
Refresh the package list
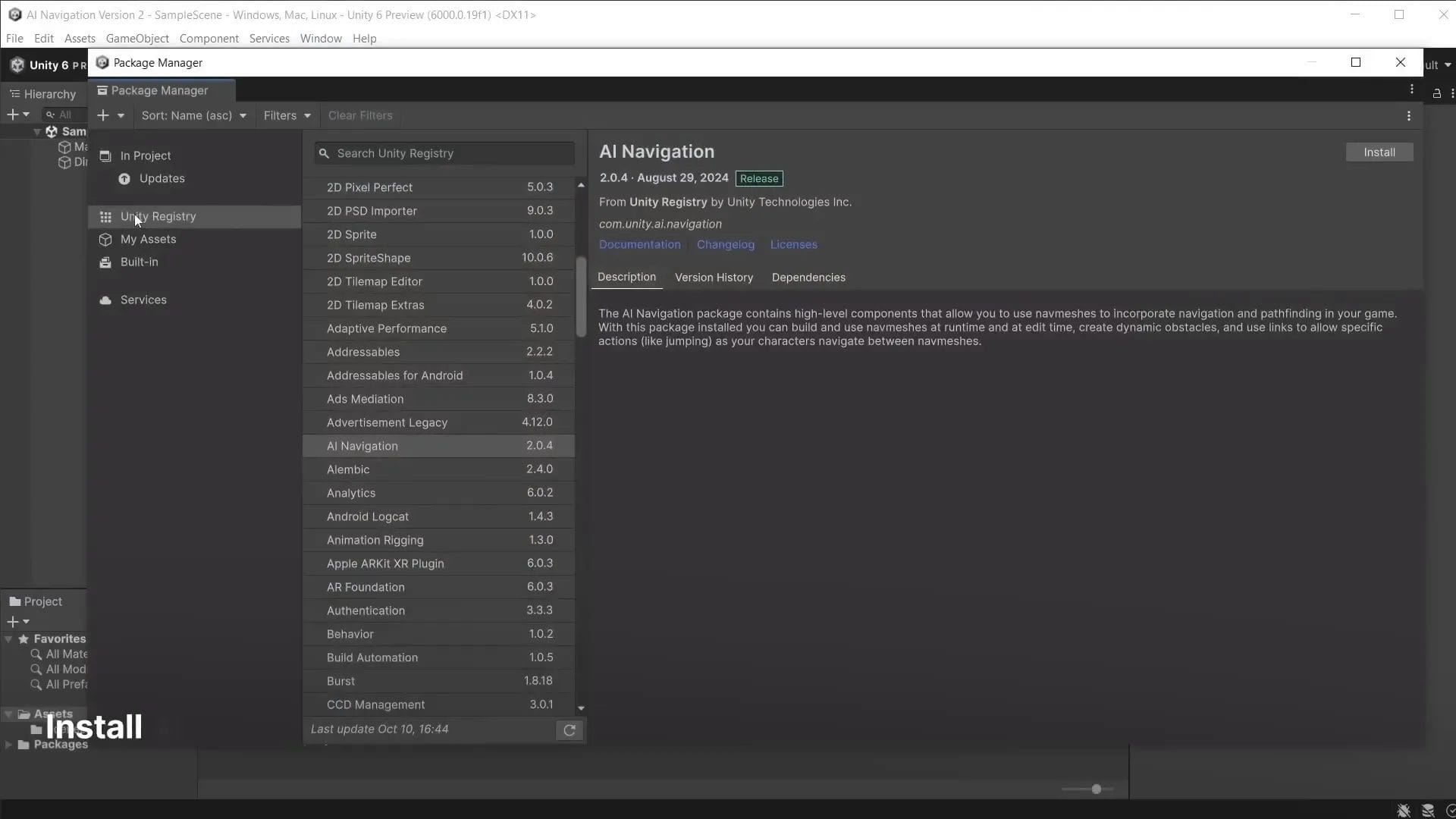[x=570, y=730]
